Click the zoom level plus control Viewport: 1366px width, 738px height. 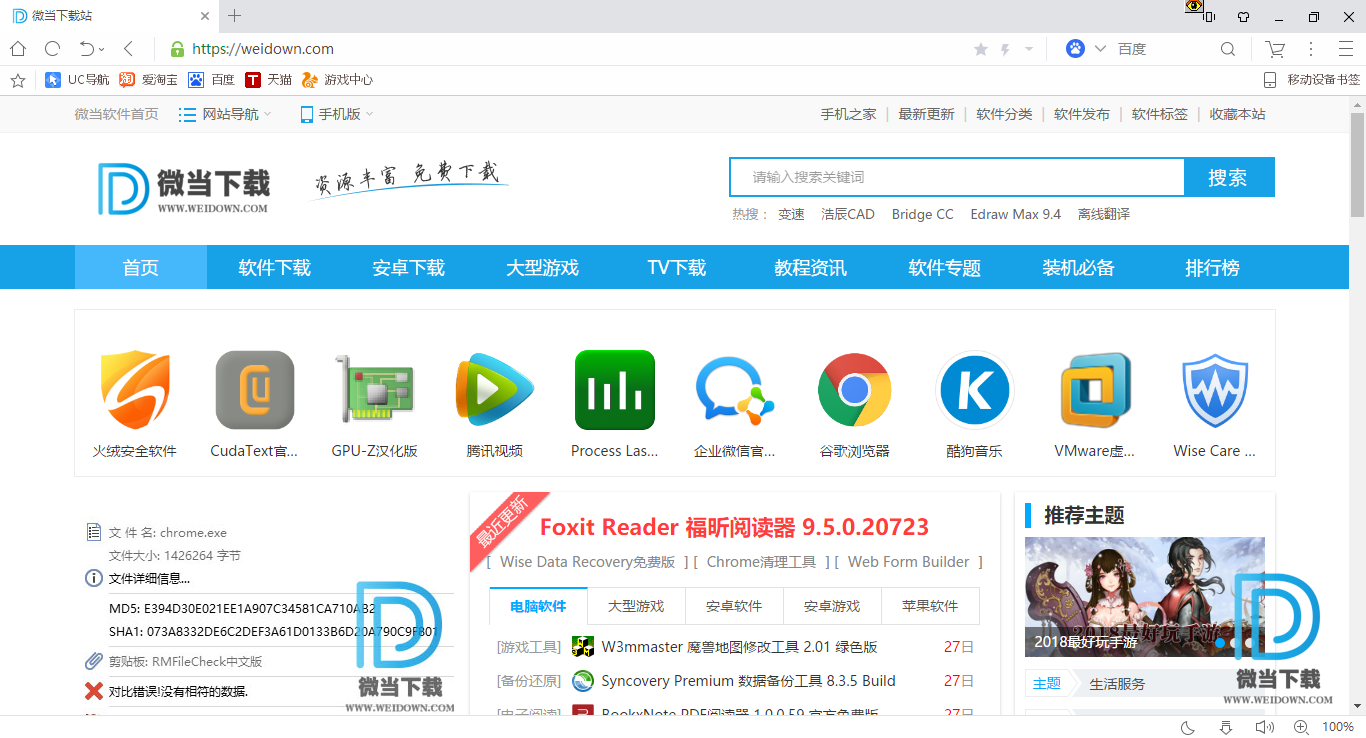(1301, 727)
